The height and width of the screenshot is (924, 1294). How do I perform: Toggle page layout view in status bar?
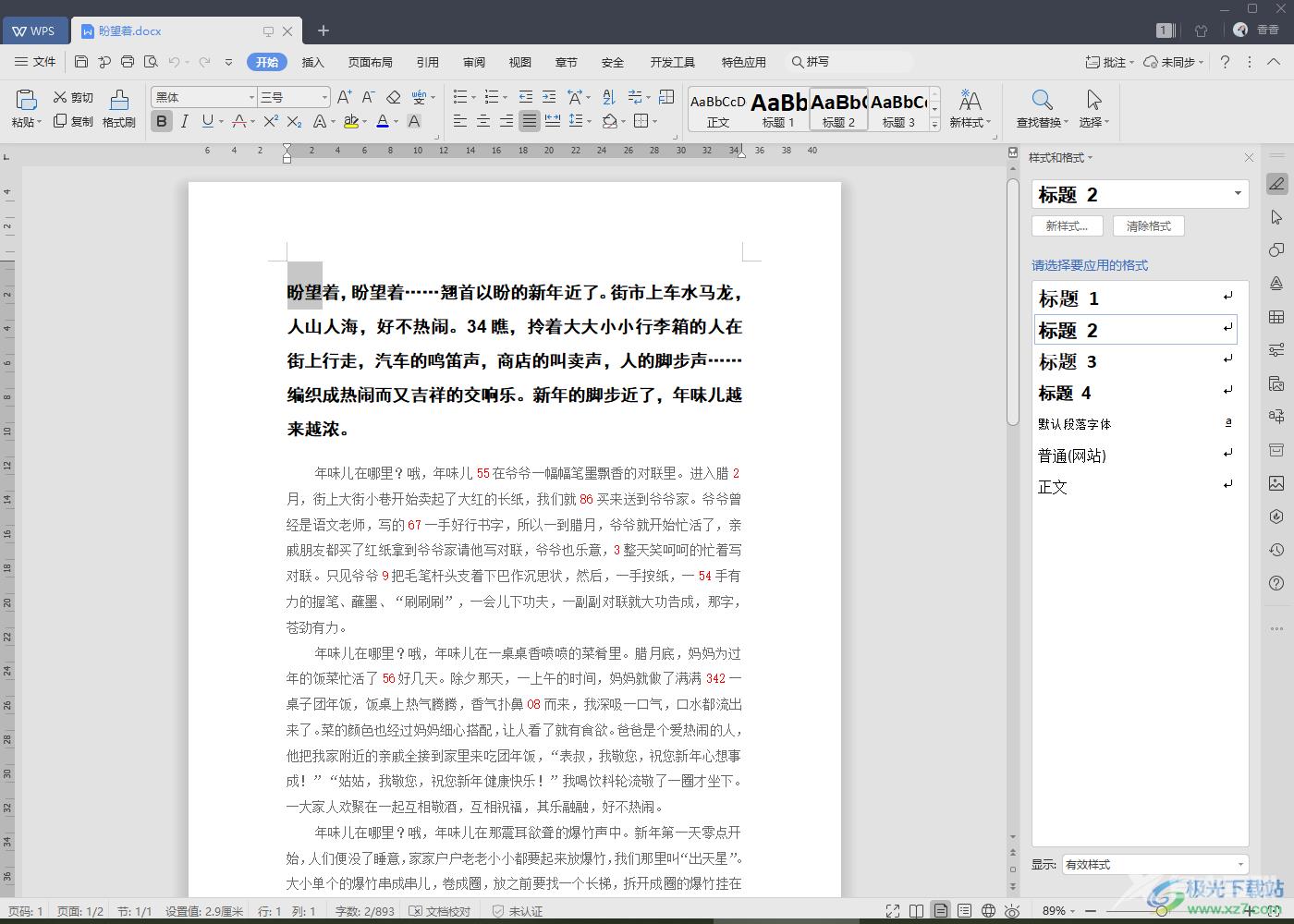click(x=940, y=911)
